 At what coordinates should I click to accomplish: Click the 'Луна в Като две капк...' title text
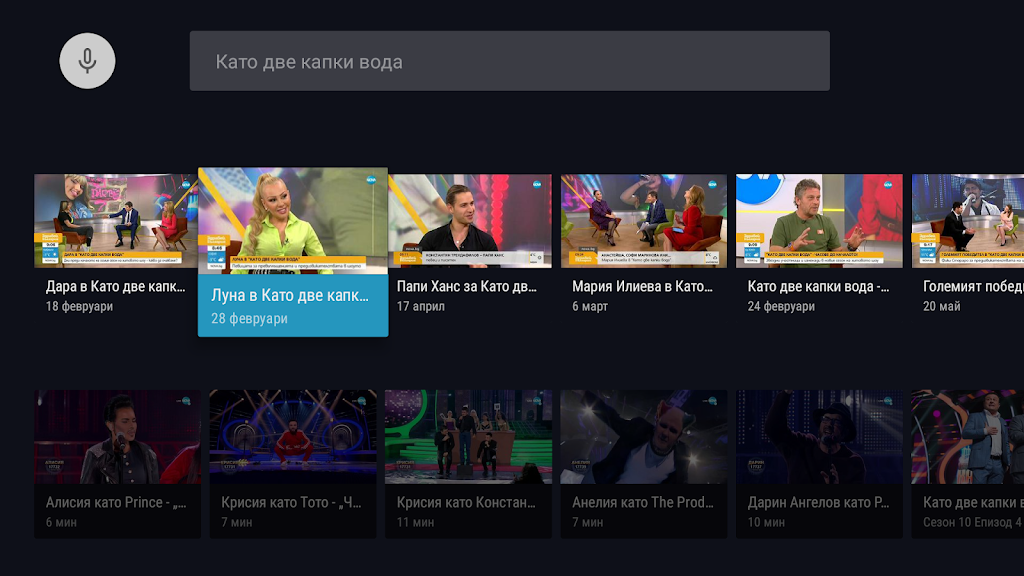click(x=291, y=296)
